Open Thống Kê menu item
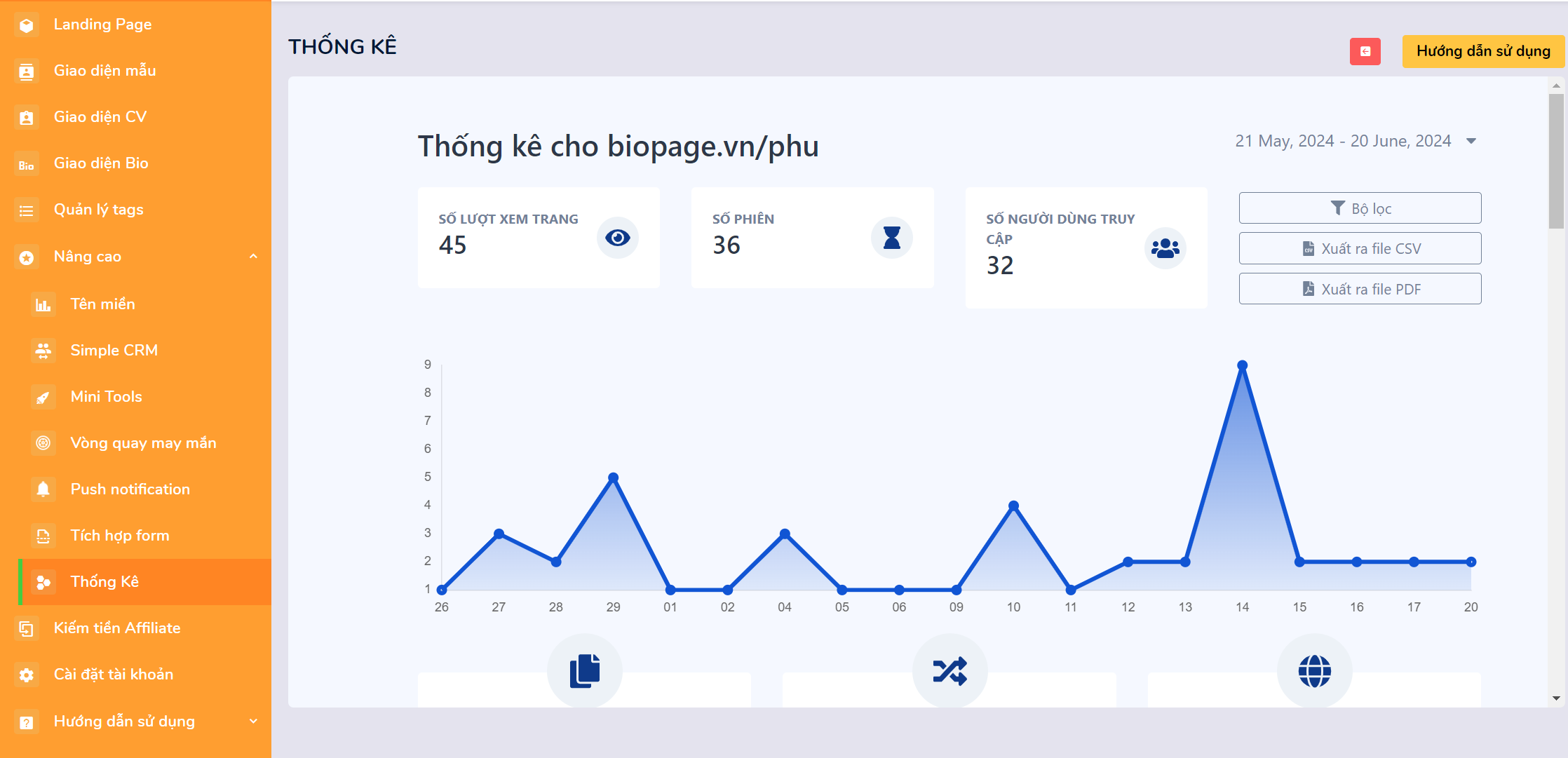The height and width of the screenshot is (758, 1568). (144, 582)
